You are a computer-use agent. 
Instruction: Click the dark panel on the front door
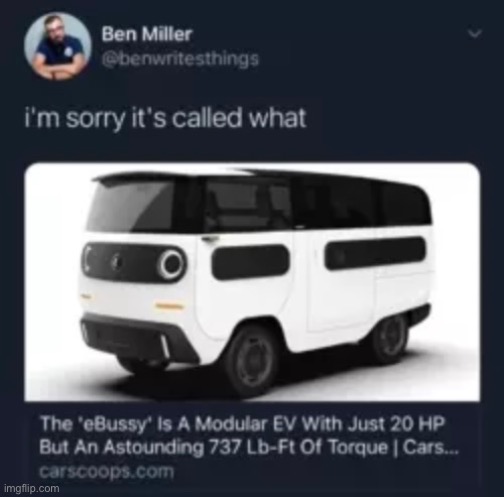coord(251,262)
